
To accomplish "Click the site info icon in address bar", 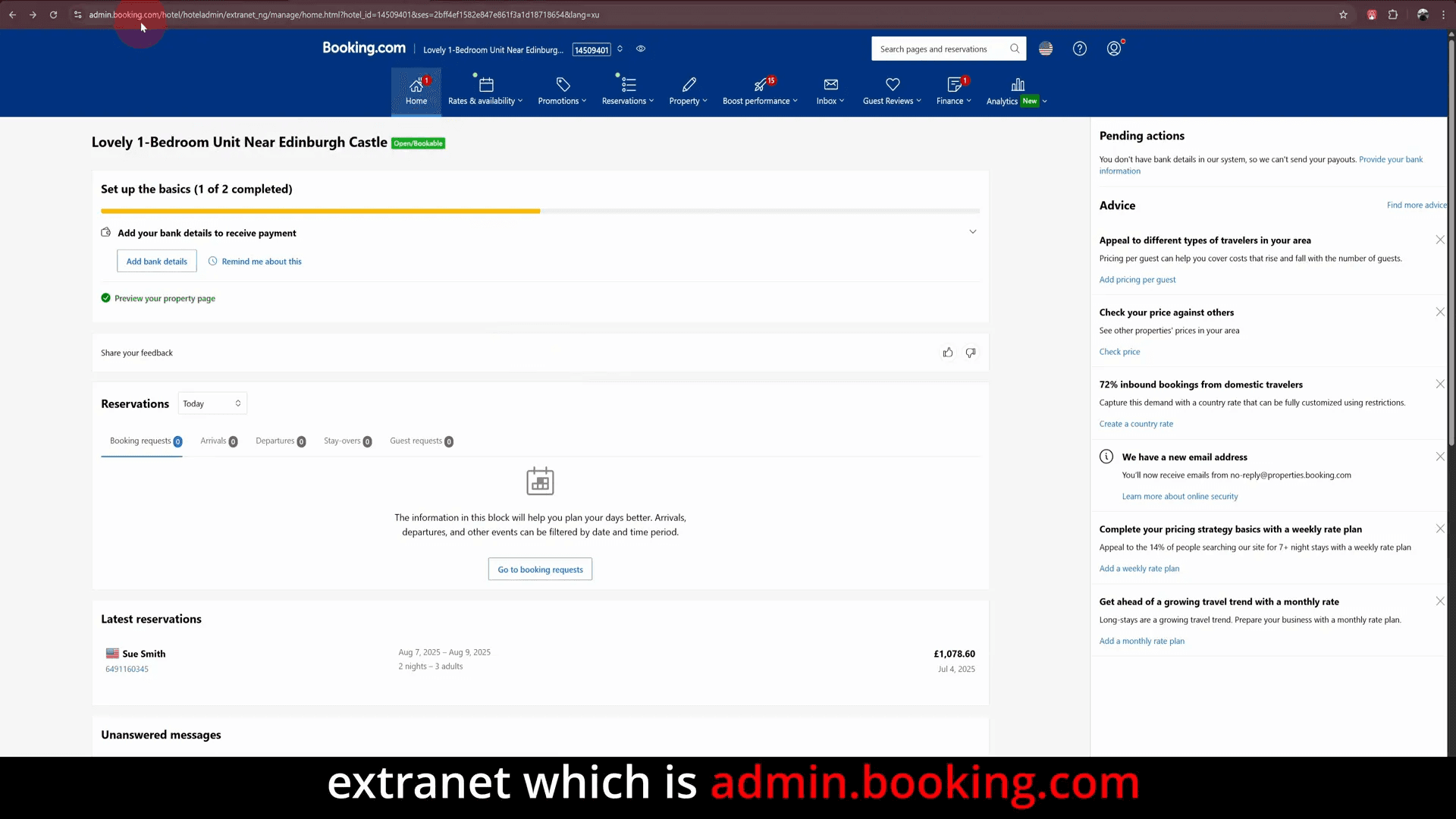I will [x=77, y=14].
